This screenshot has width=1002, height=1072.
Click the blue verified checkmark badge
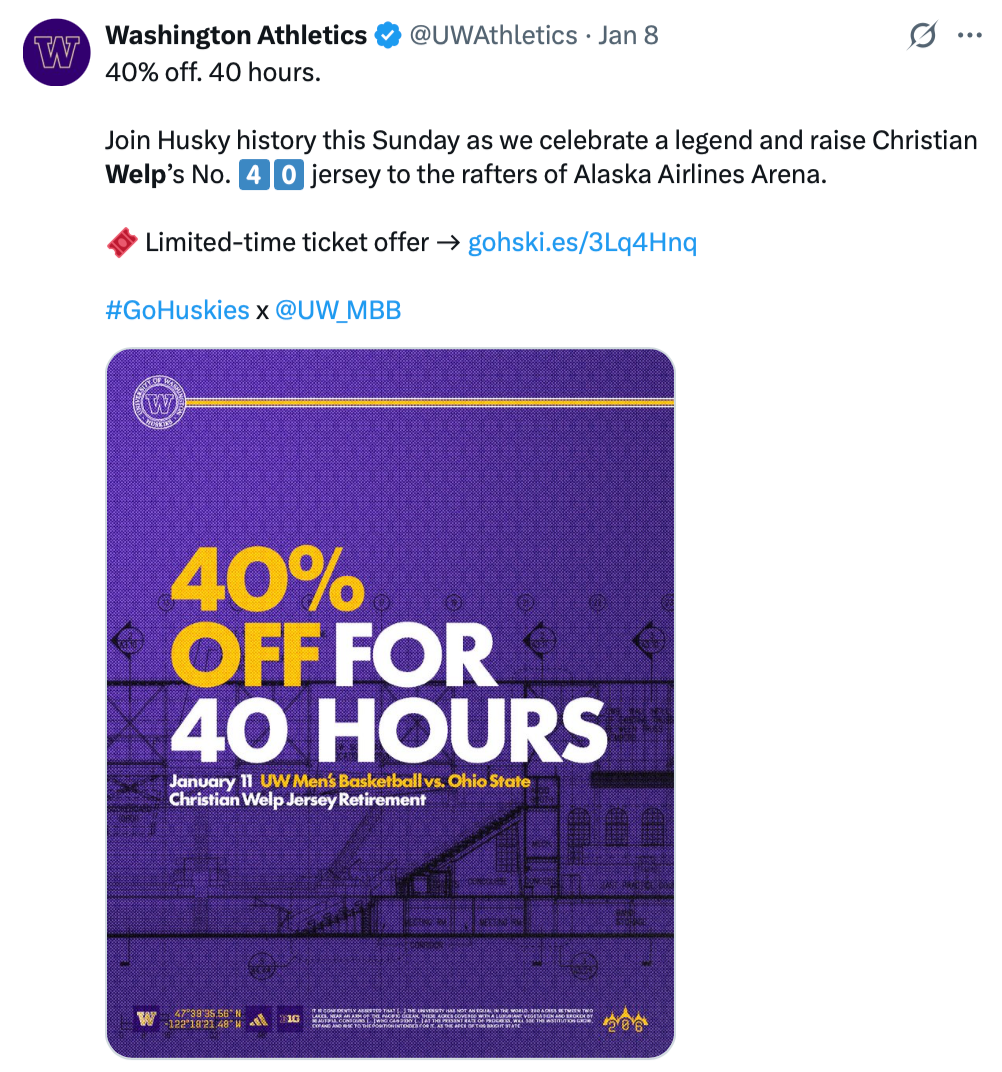pos(387,36)
